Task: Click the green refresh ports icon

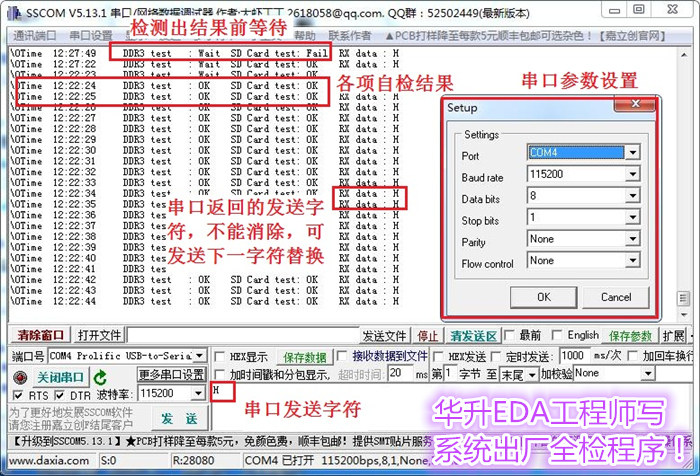Action: [x=100, y=378]
